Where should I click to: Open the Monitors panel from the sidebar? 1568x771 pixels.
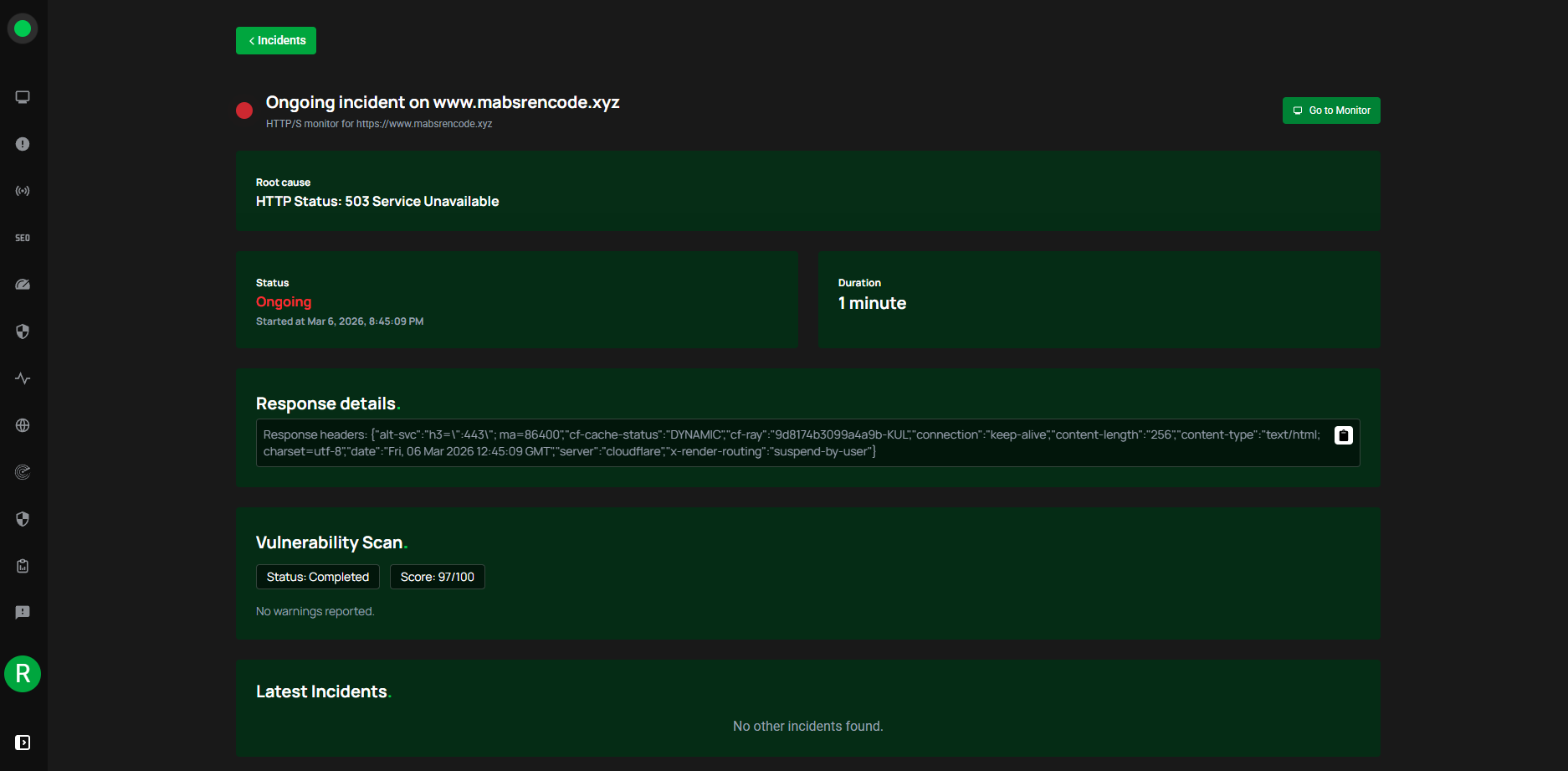[23, 96]
